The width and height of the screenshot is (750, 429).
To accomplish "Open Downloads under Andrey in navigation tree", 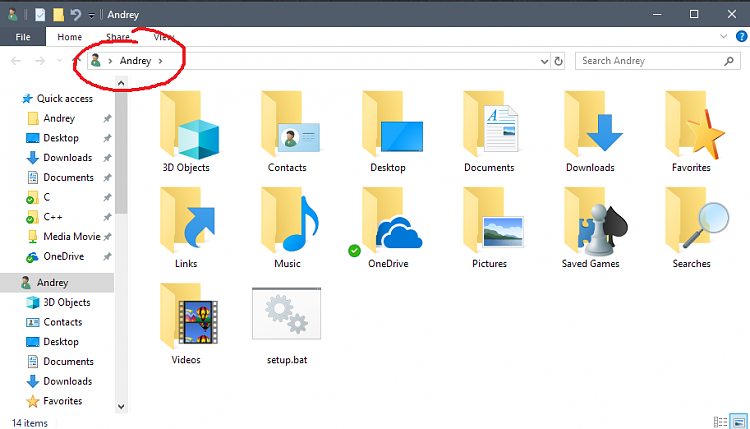I will 67,381.
